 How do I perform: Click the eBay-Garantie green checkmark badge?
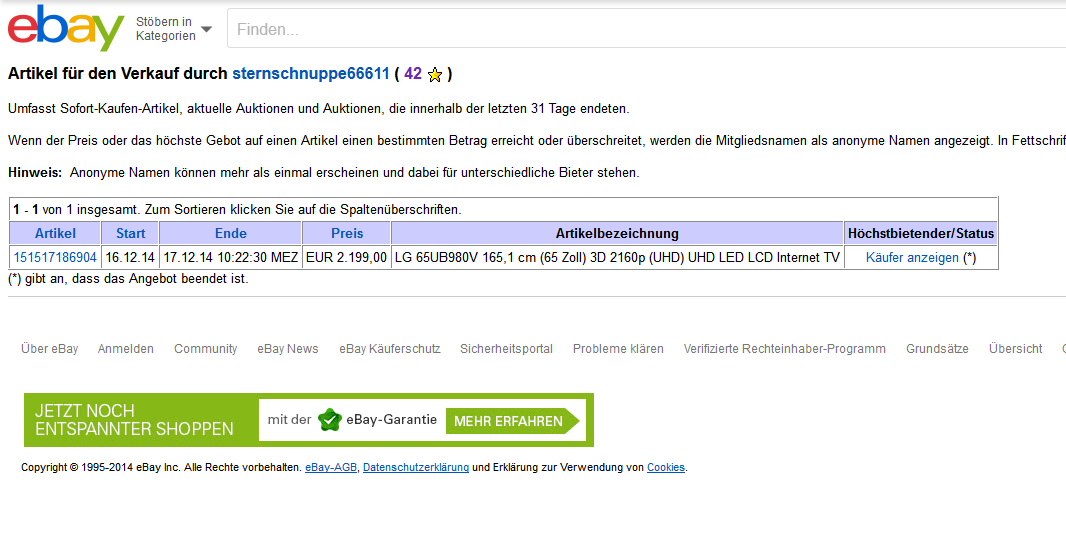(330, 420)
